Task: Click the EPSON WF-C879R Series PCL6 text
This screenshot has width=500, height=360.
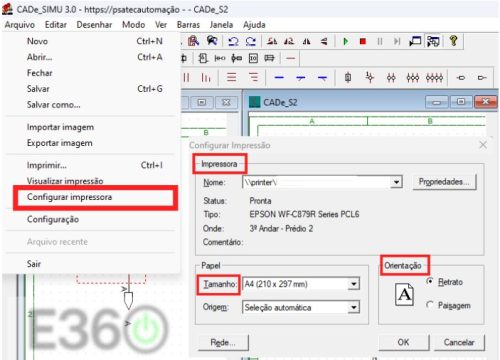Action: click(304, 214)
